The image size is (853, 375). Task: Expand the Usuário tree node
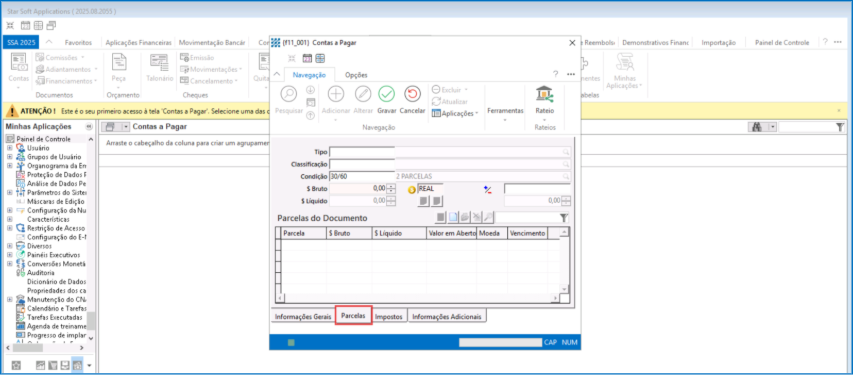[9, 148]
